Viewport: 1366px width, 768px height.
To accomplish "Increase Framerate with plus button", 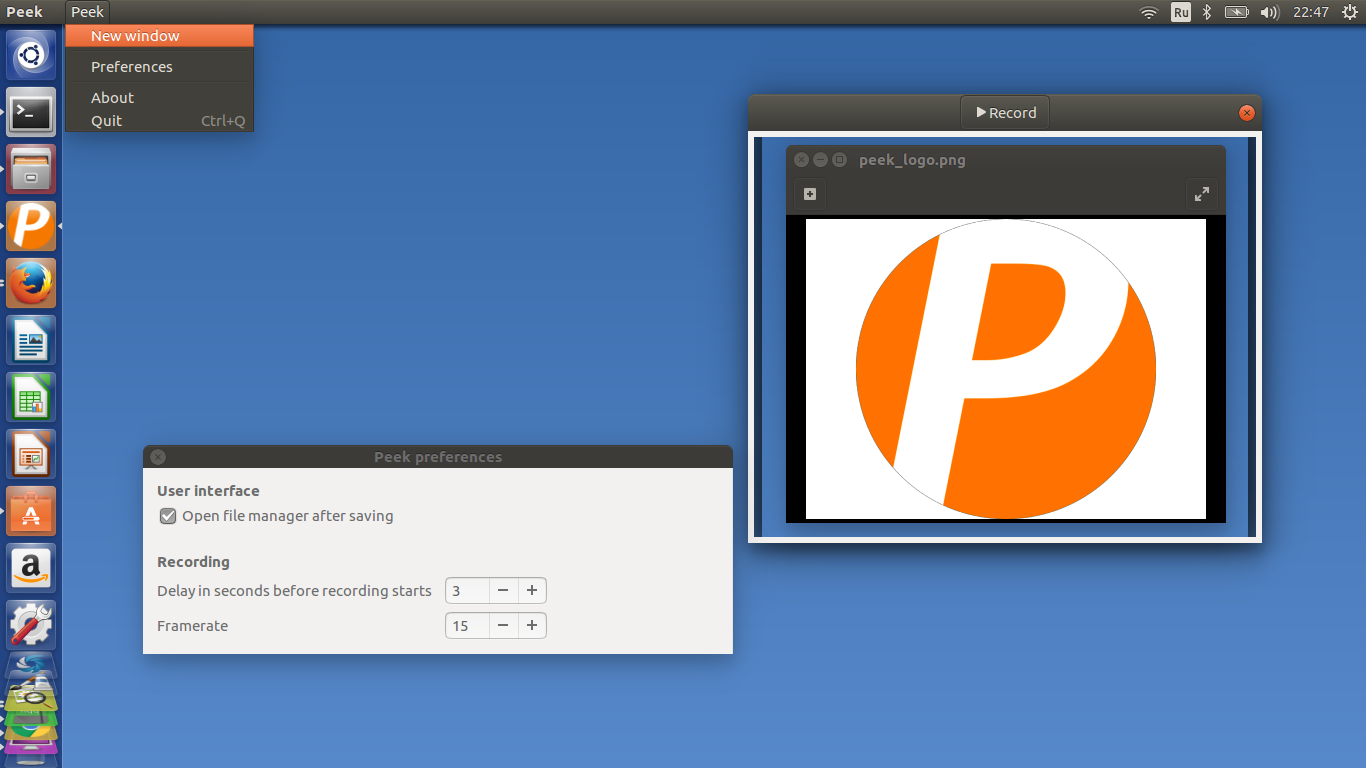I will 532,626.
